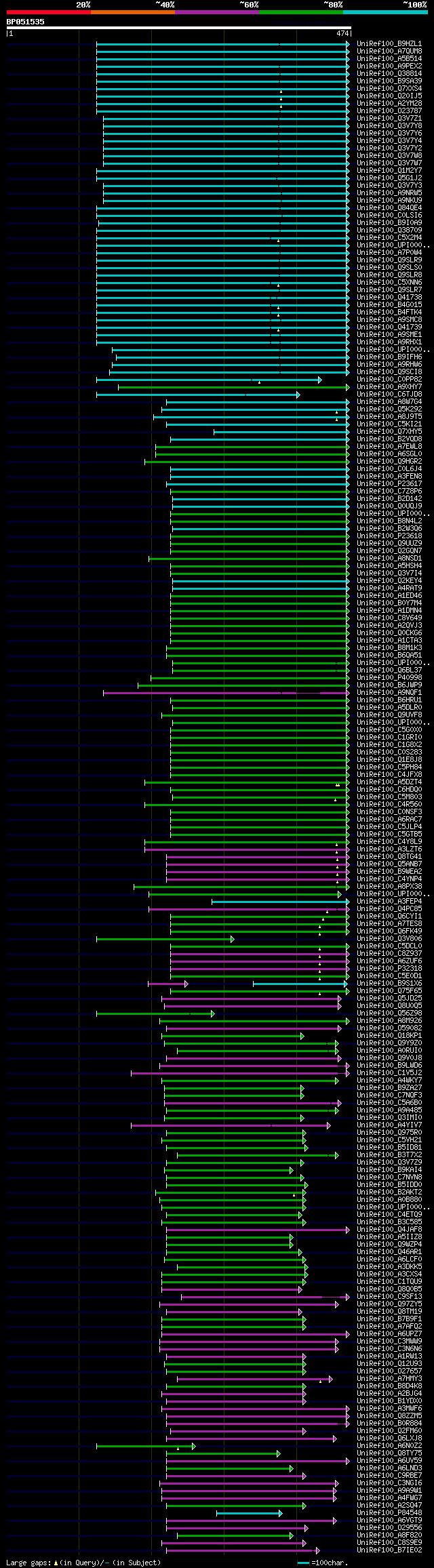The height and width of the screenshot is (1568, 434).
Task: Select the UniRef100_A7EWL8 label
Action: [x=389, y=446]
